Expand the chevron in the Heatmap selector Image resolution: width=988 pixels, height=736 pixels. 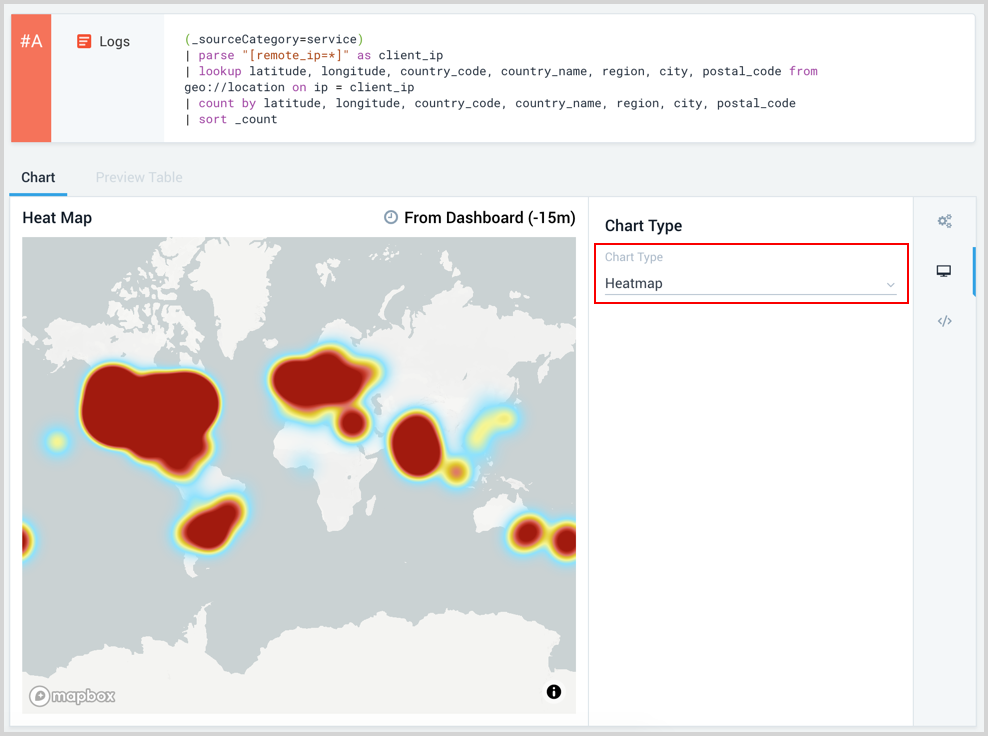point(890,284)
